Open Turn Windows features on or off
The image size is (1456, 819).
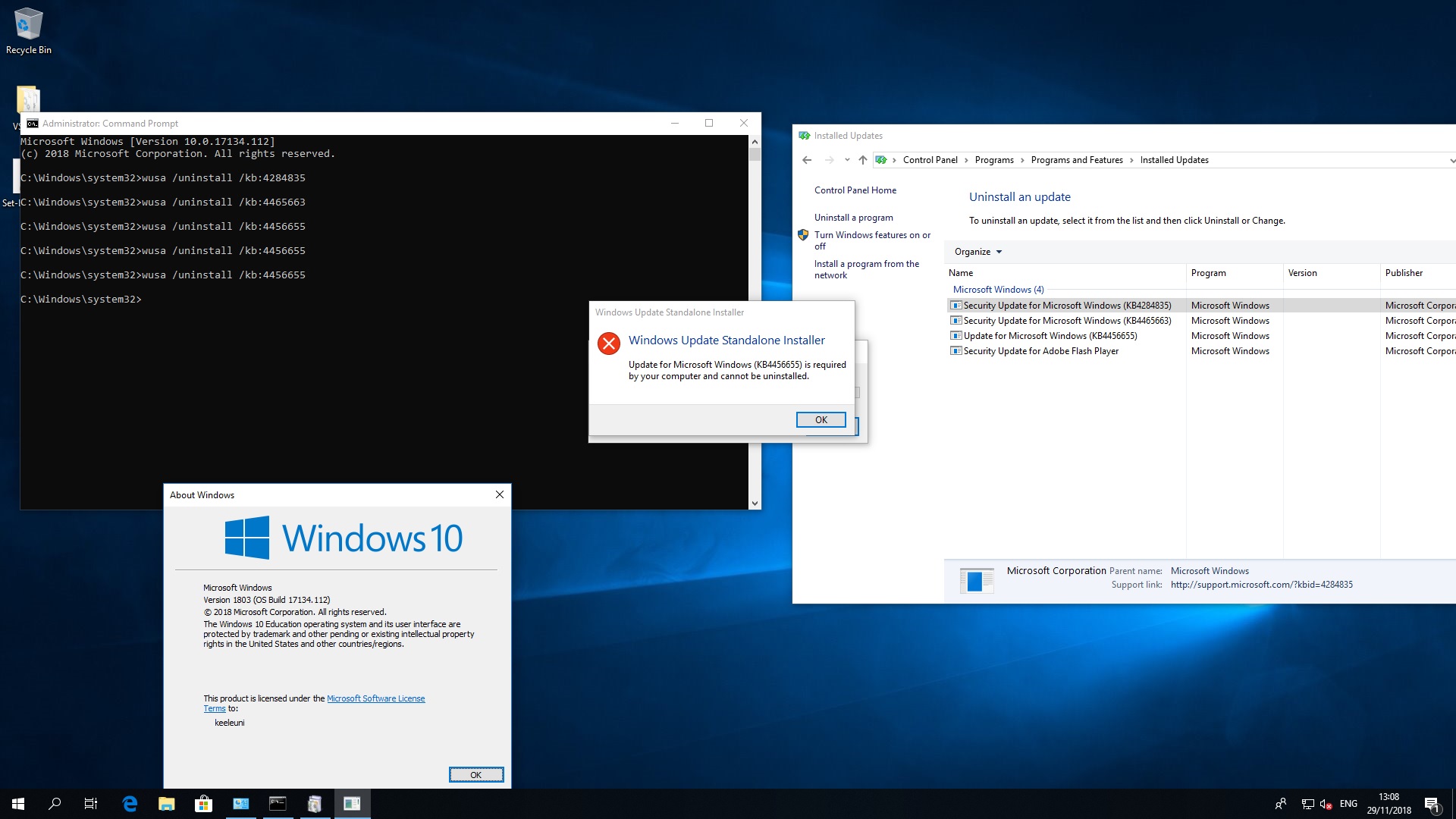[872, 240]
